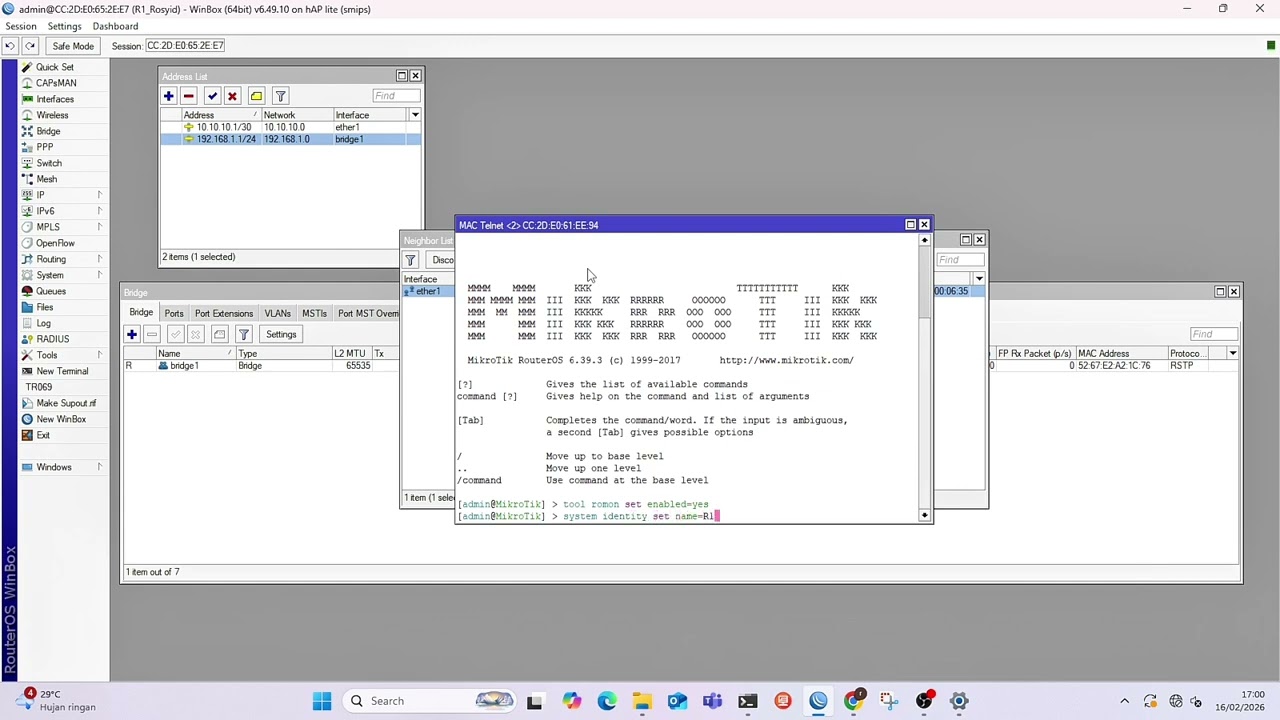Image resolution: width=1280 pixels, height=720 pixels.
Task: Click the Redo arrow in the top toolbar
Action: (x=30, y=46)
